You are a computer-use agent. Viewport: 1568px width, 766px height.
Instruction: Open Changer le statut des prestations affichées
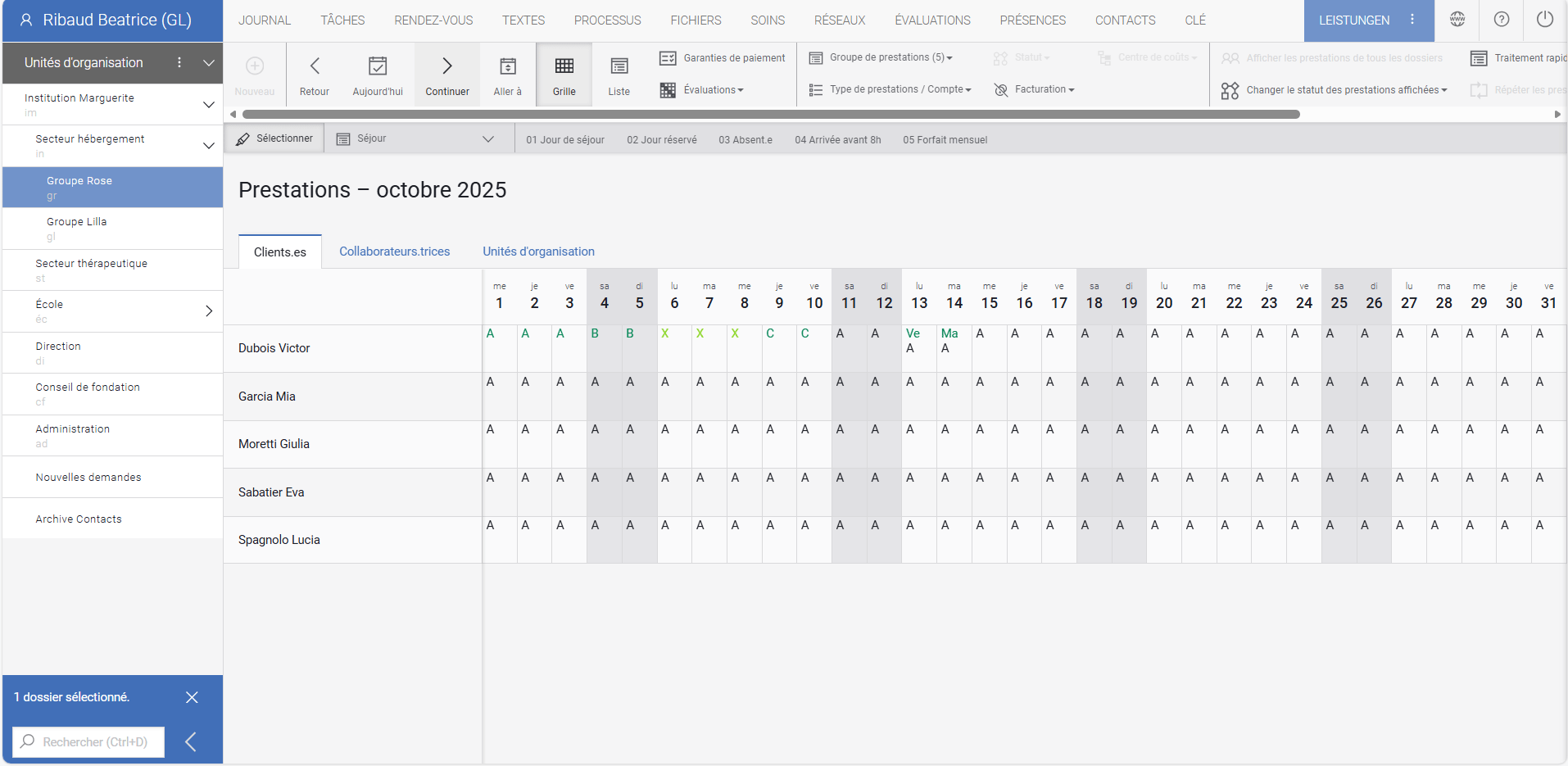coord(1334,90)
